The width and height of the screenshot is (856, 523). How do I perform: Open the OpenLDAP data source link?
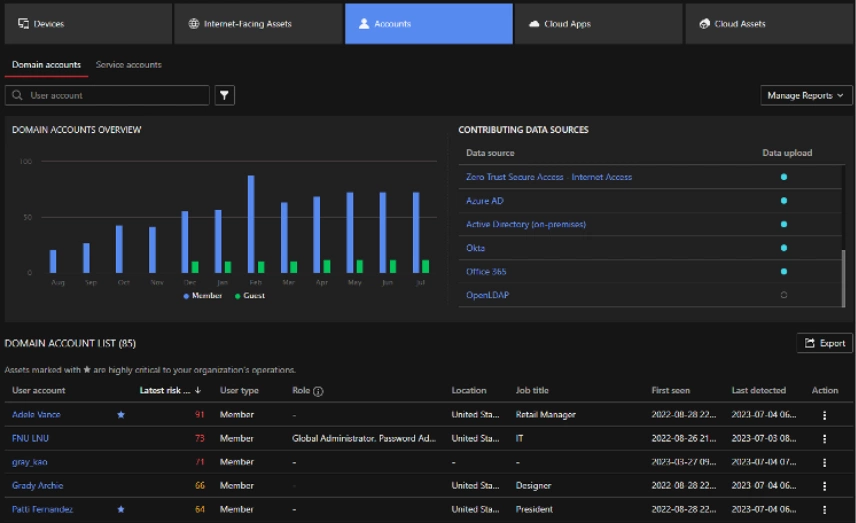(488, 295)
